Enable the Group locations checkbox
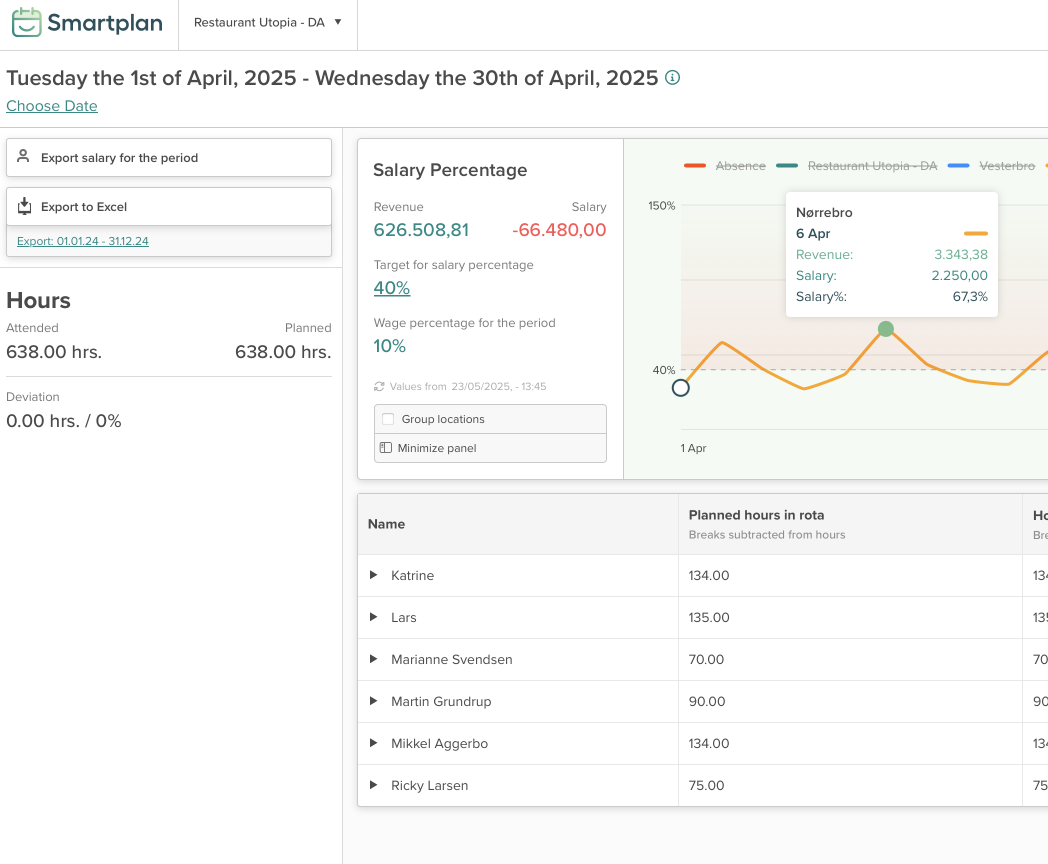The width and height of the screenshot is (1048, 864). coord(388,419)
